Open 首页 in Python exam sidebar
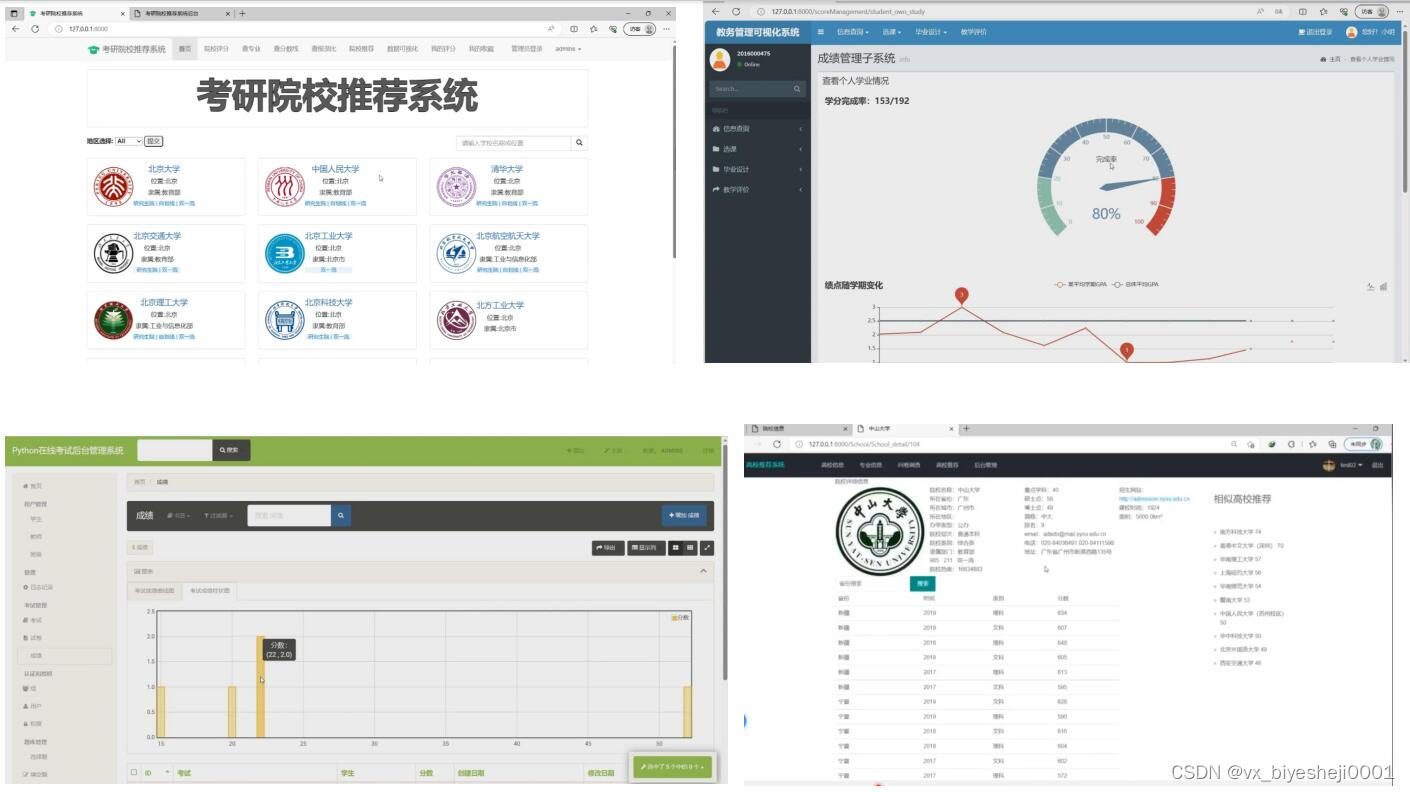Image resolution: width=1410 pixels, height=792 pixels. click(33, 485)
